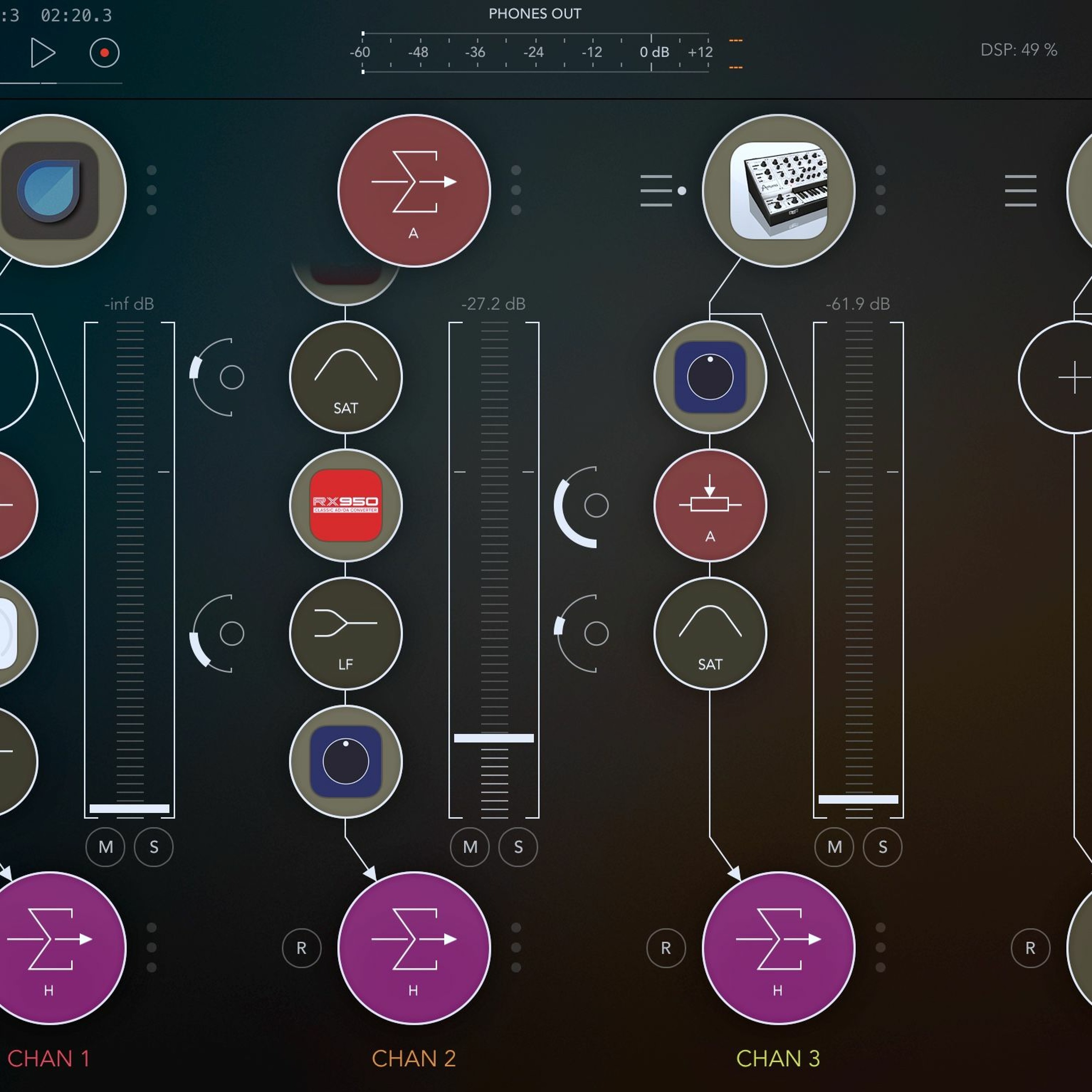Select the CHAN 3 purple output bus H

[778, 948]
